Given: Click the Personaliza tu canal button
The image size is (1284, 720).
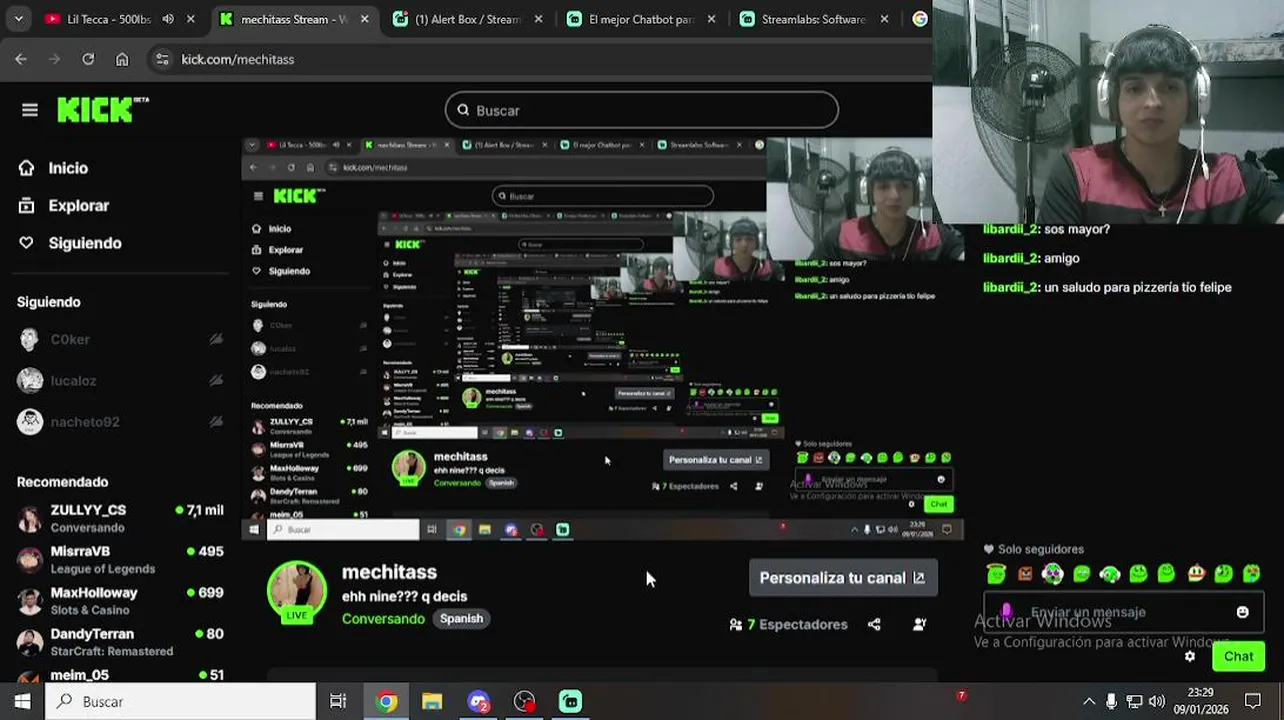Looking at the screenshot, I should (843, 578).
